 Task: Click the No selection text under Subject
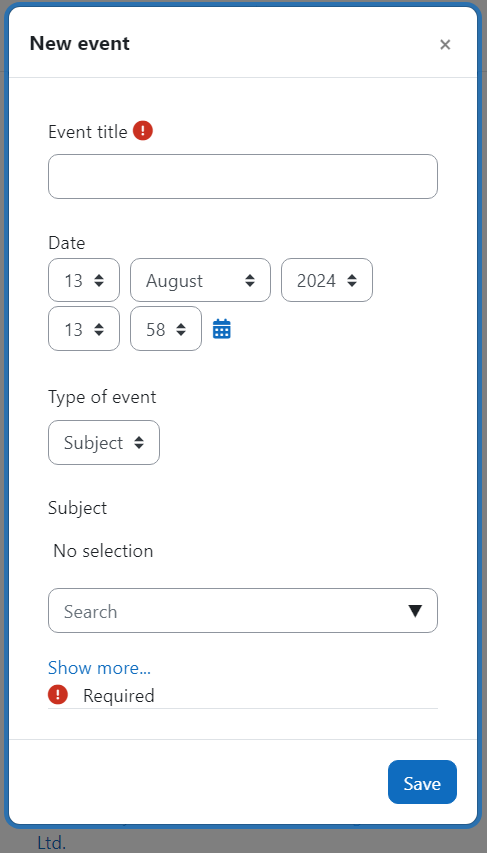coord(103,551)
